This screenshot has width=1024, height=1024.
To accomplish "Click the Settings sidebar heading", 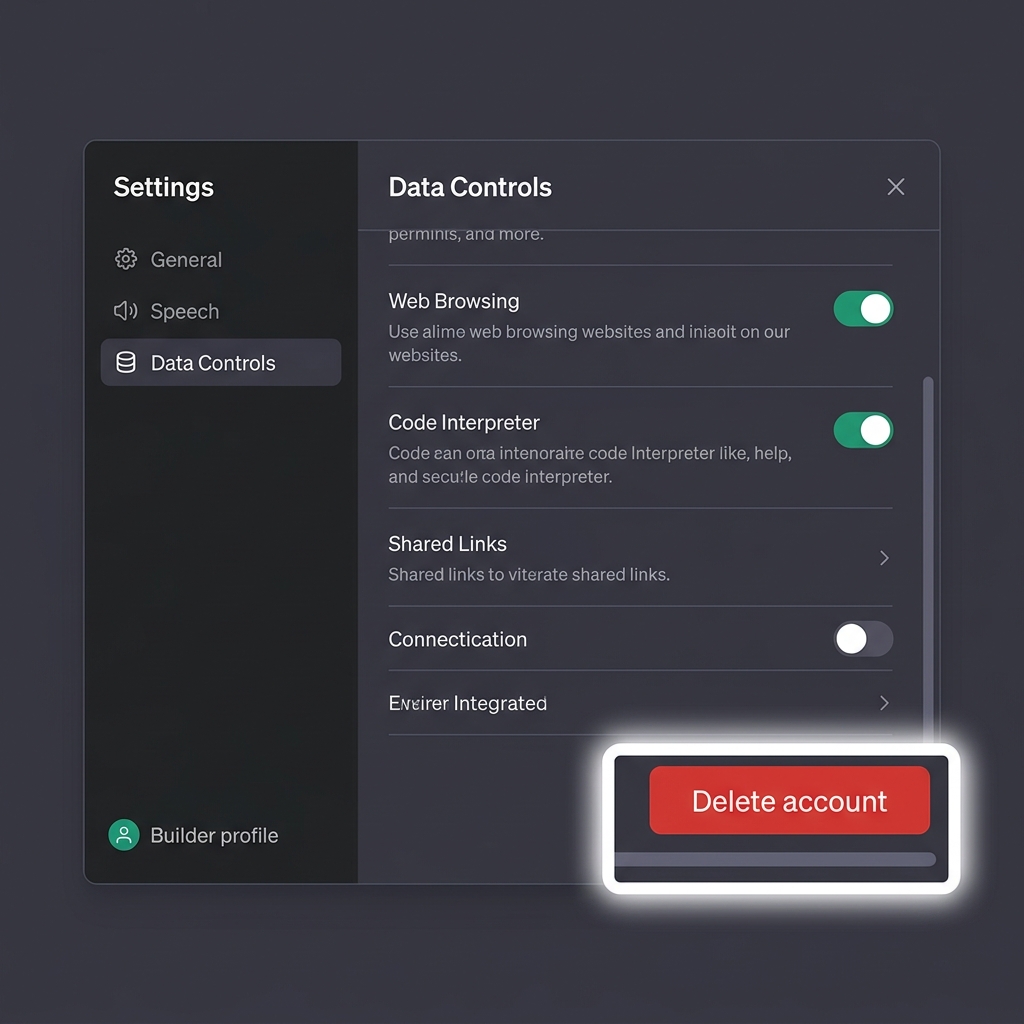I will [163, 187].
